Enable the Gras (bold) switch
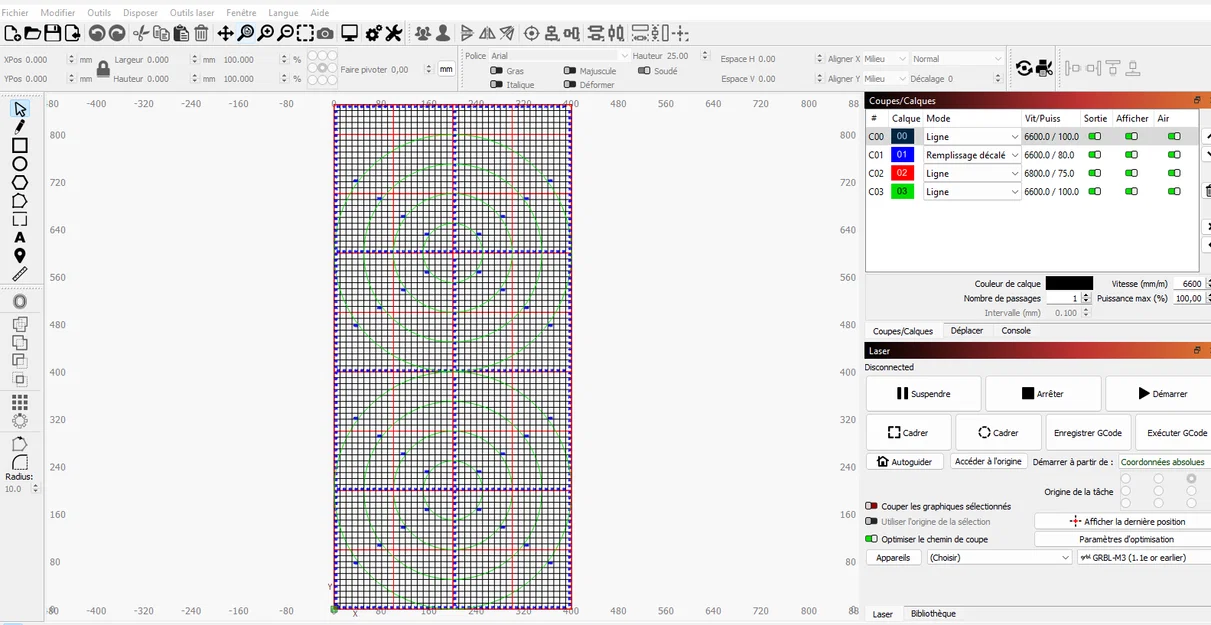This screenshot has height=625, width=1211. (x=496, y=71)
